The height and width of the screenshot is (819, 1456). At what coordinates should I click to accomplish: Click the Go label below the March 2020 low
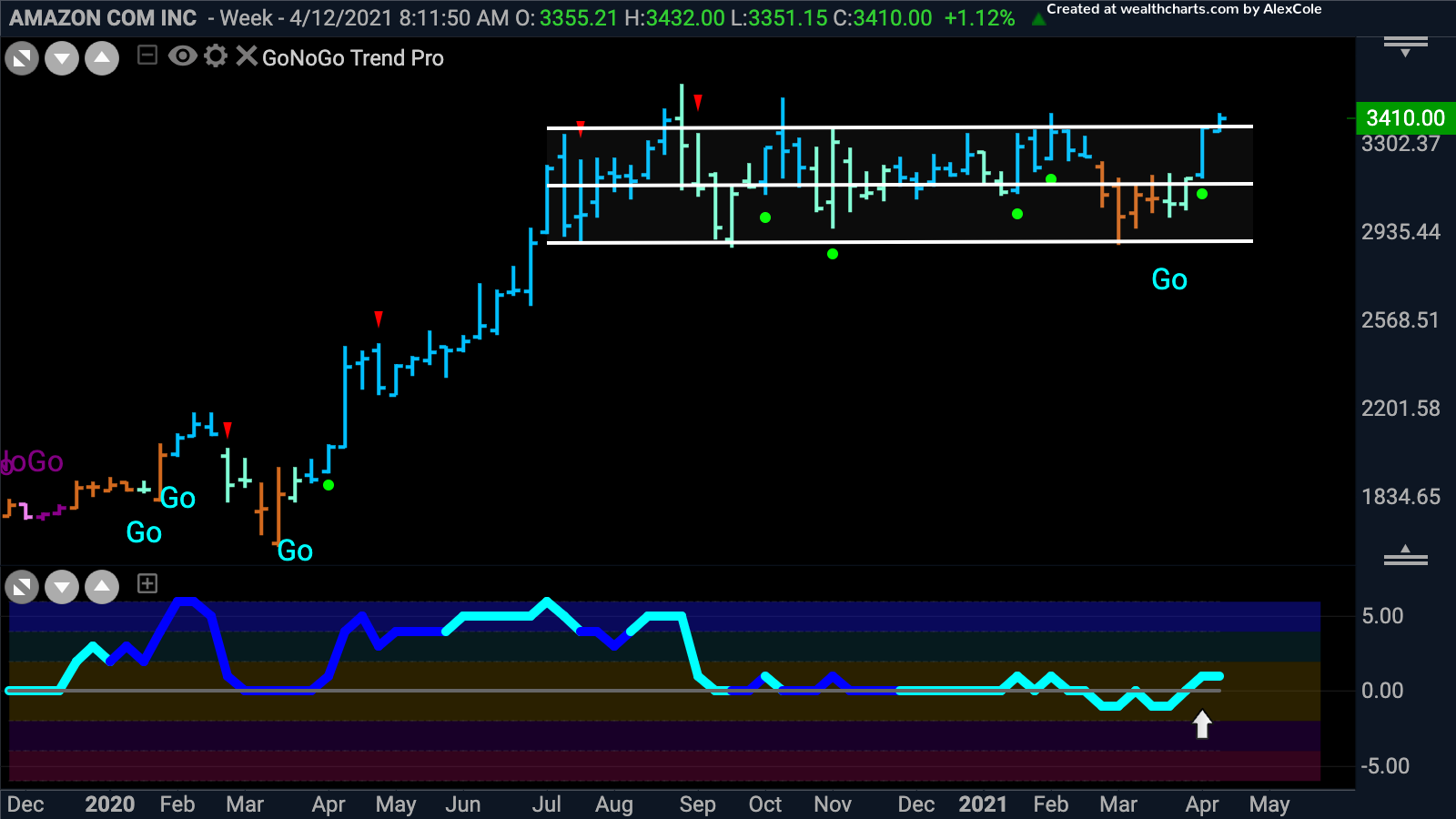click(295, 551)
